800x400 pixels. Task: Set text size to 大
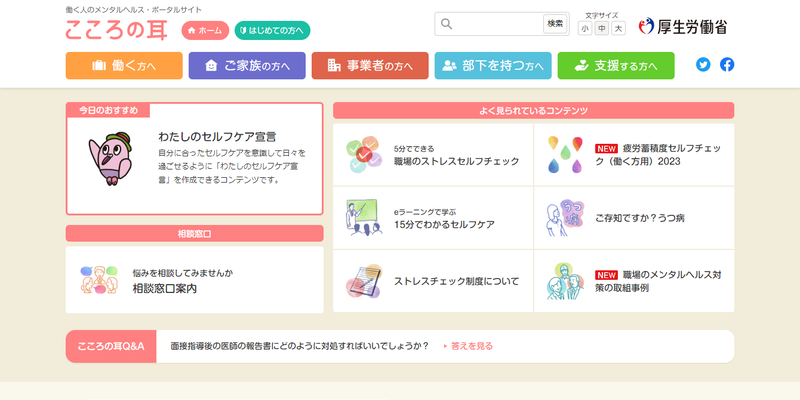[618, 29]
